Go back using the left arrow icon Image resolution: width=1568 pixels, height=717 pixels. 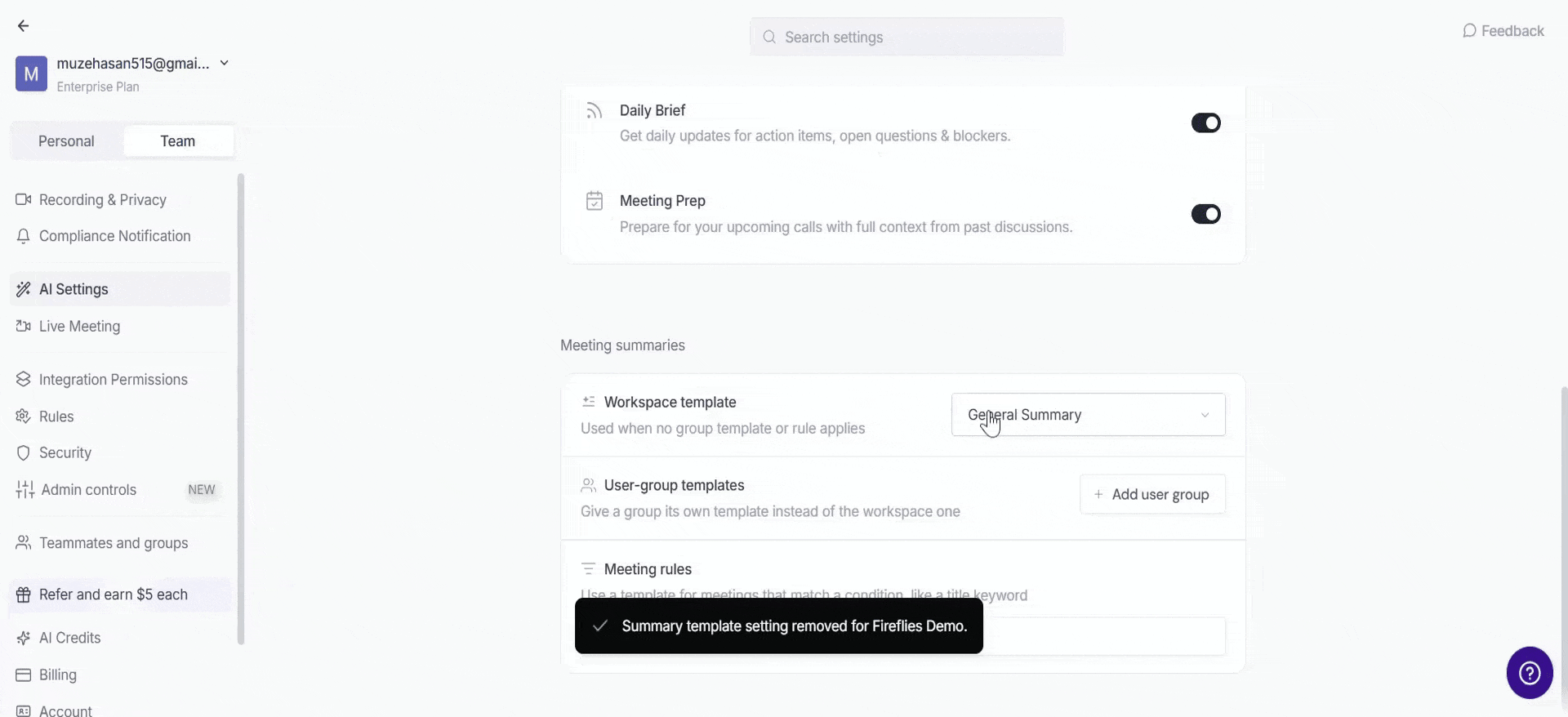[24, 26]
